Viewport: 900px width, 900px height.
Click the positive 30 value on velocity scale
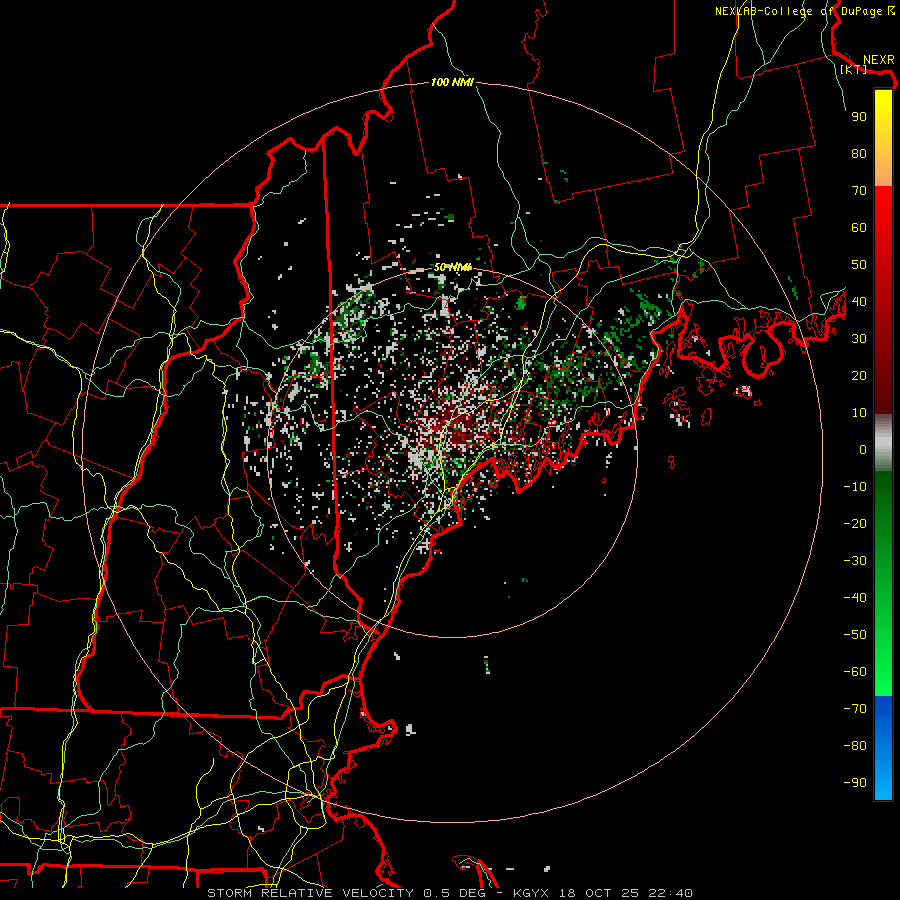click(x=859, y=339)
